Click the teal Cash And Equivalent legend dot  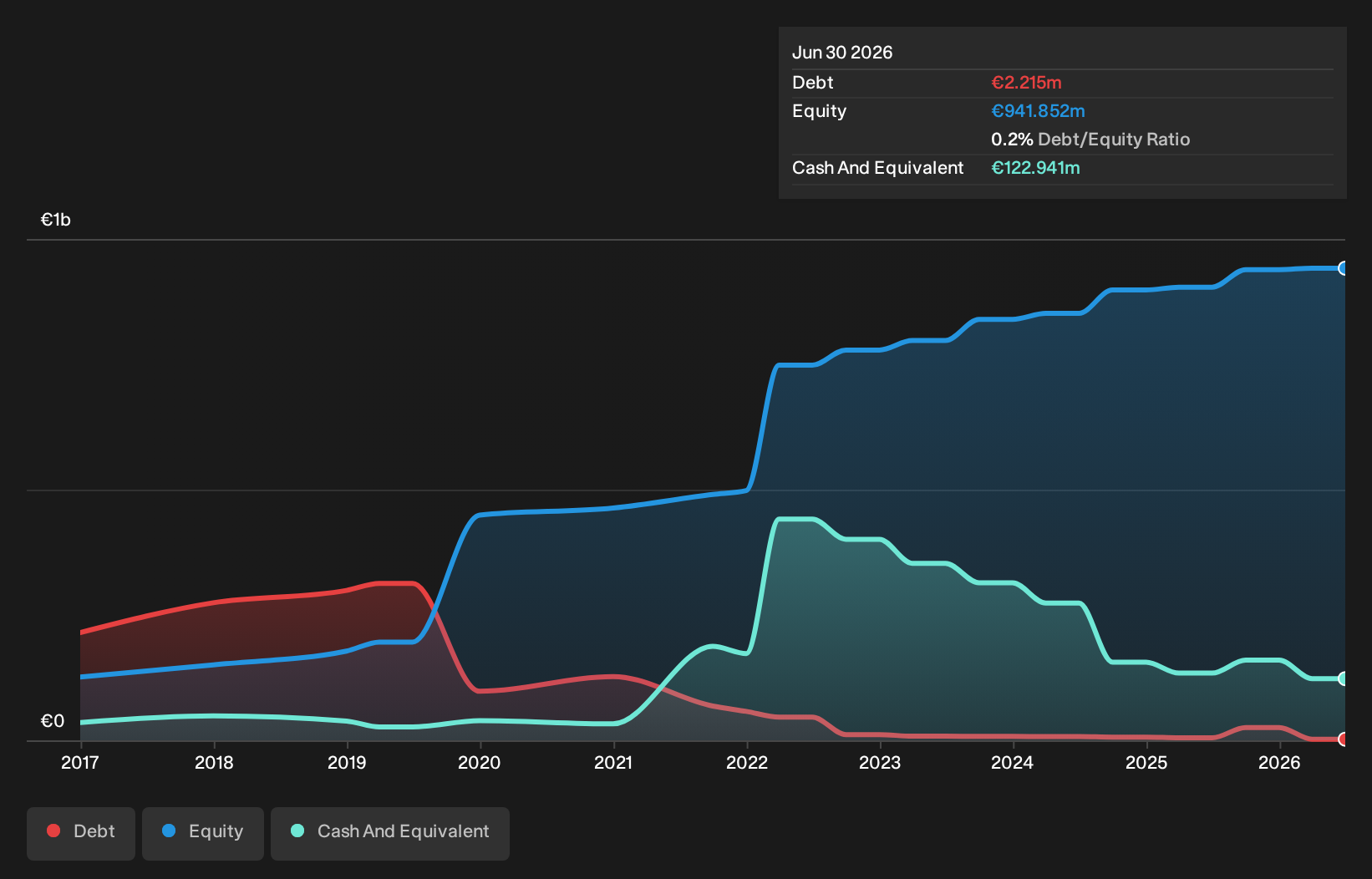coord(297,831)
